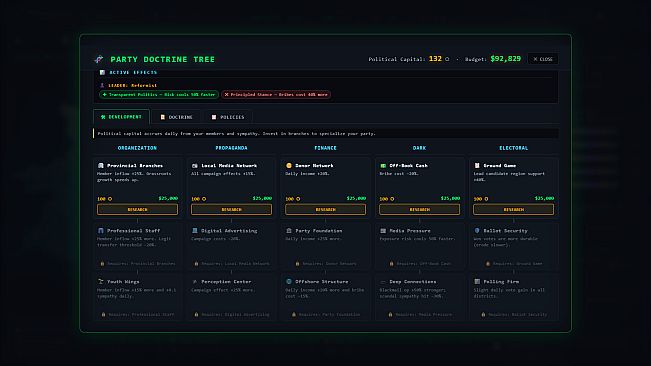Image resolution: width=651 pixels, height=366 pixels.
Task: Click the 132 political capital value
Action: click(x=435, y=59)
